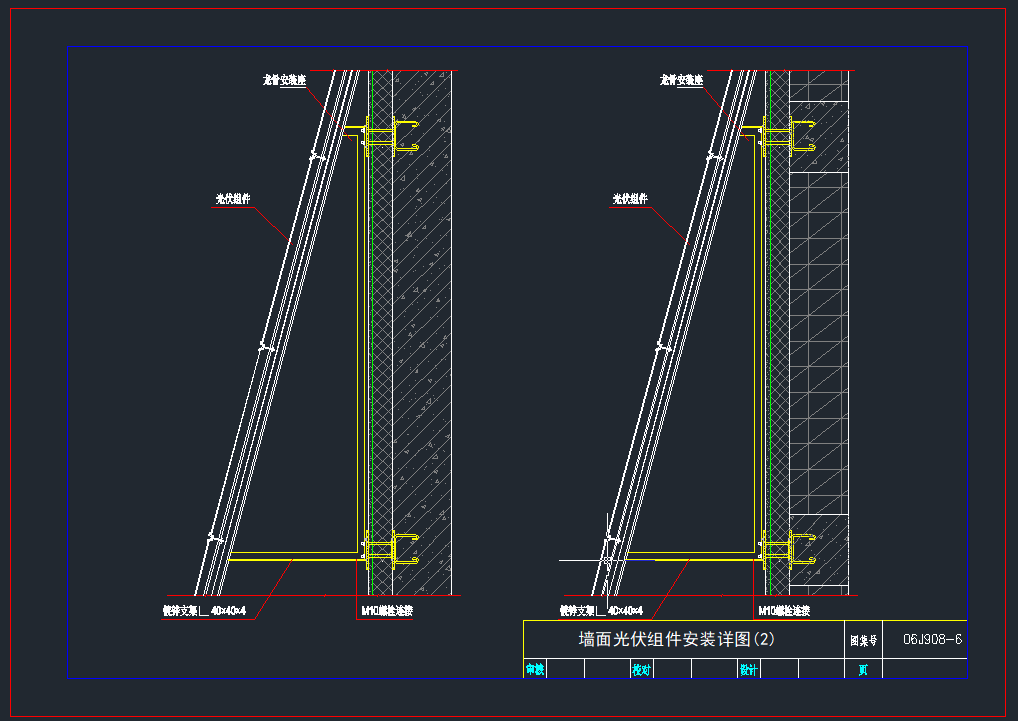Click the title text 墙面光伏组件安装详图(2)
This screenshot has width=1018, height=721.
click(x=677, y=639)
